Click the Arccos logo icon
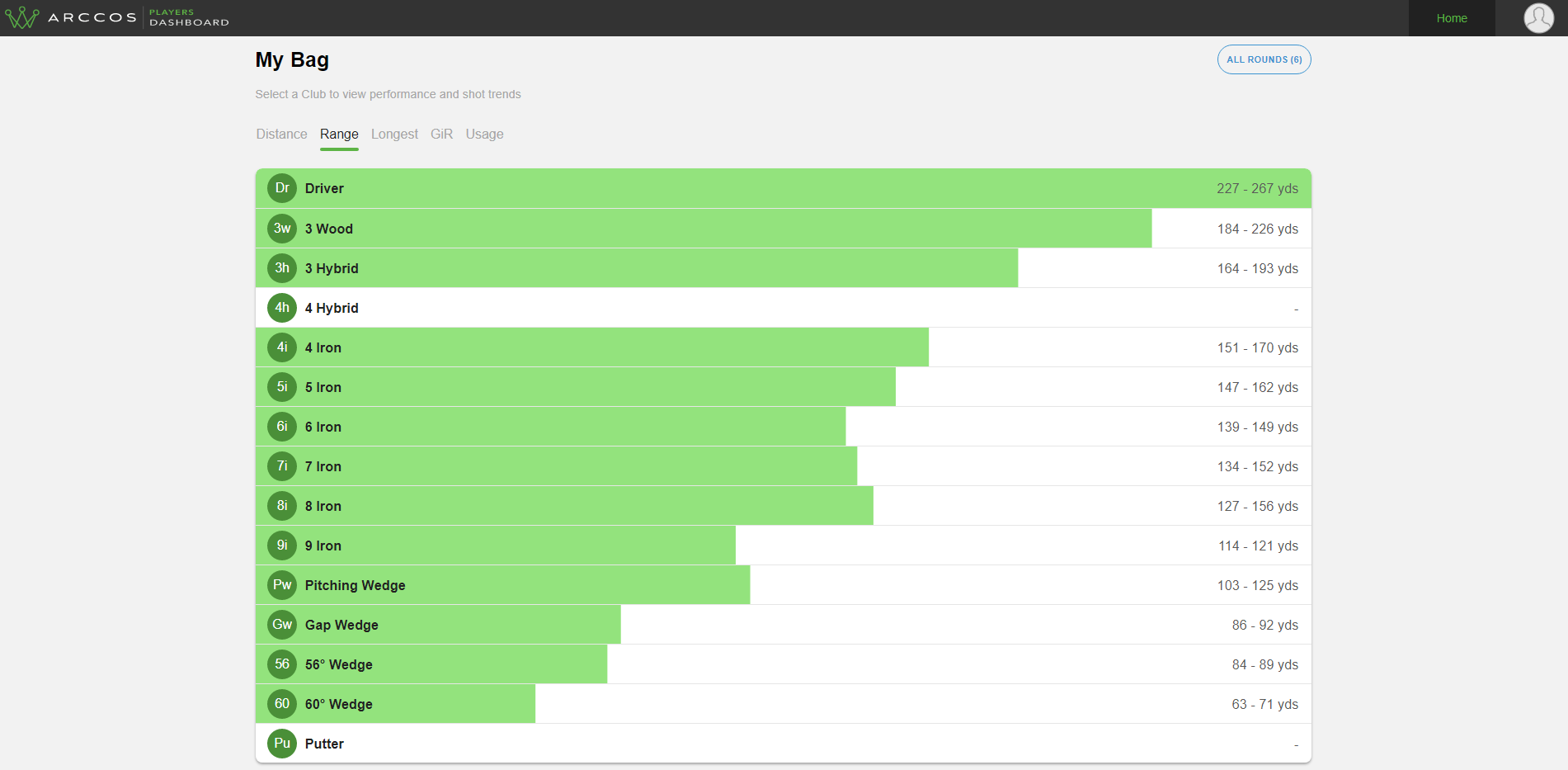 point(22,17)
